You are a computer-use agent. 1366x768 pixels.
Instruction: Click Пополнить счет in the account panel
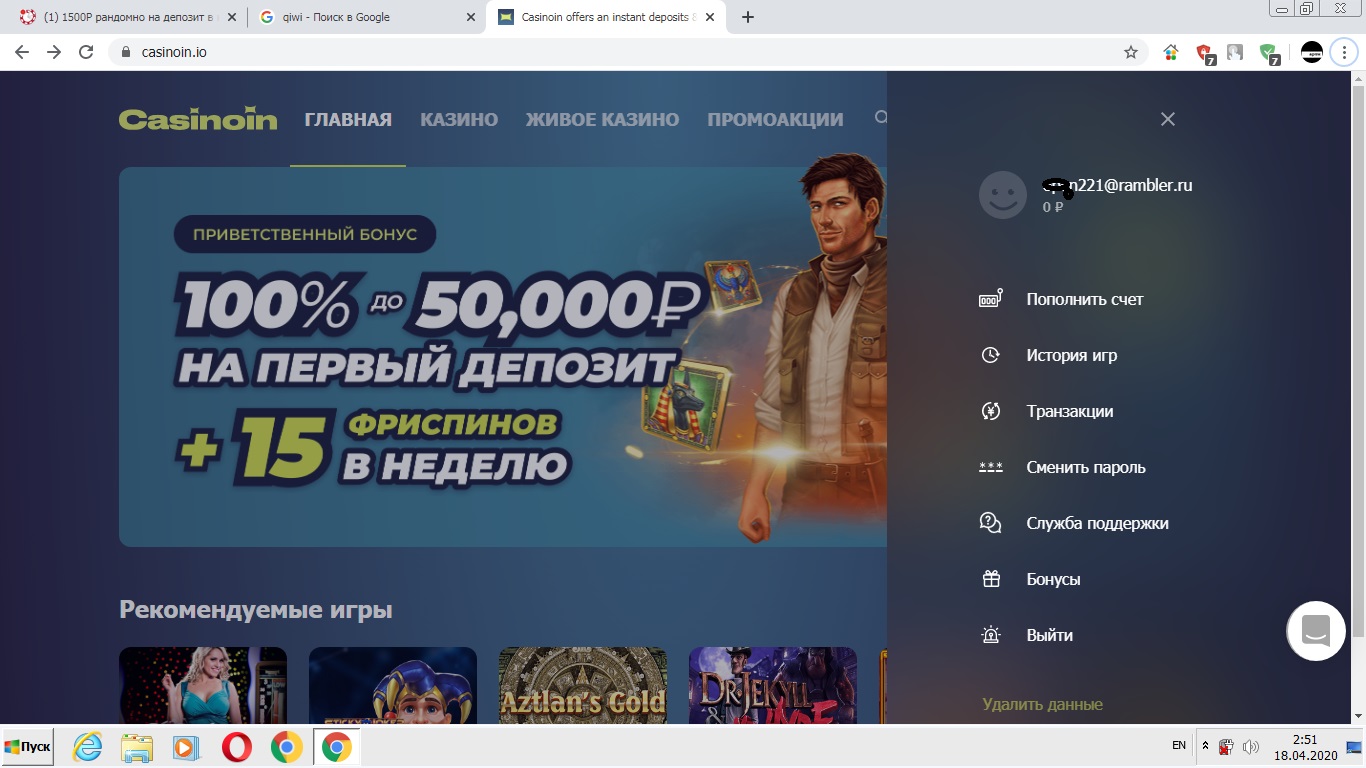(1085, 299)
